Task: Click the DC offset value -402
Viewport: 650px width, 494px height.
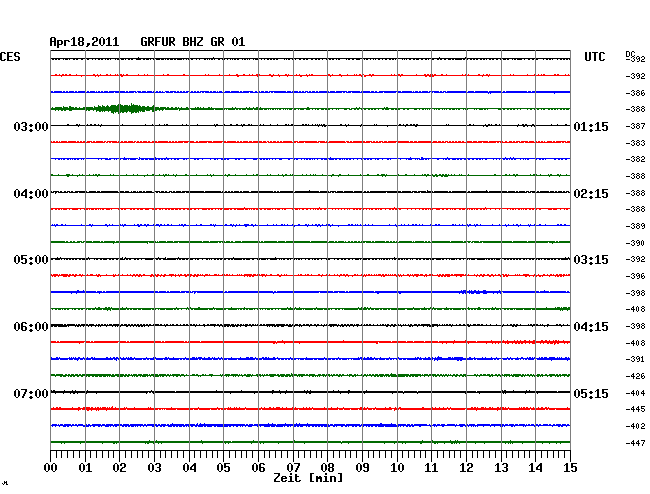Action: point(635,426)
